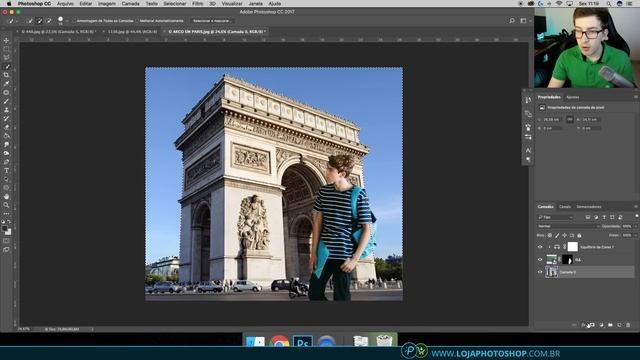Choose Subtract from Selection mode in options bar
The image size is (640, 360).
tap(49, 20)
